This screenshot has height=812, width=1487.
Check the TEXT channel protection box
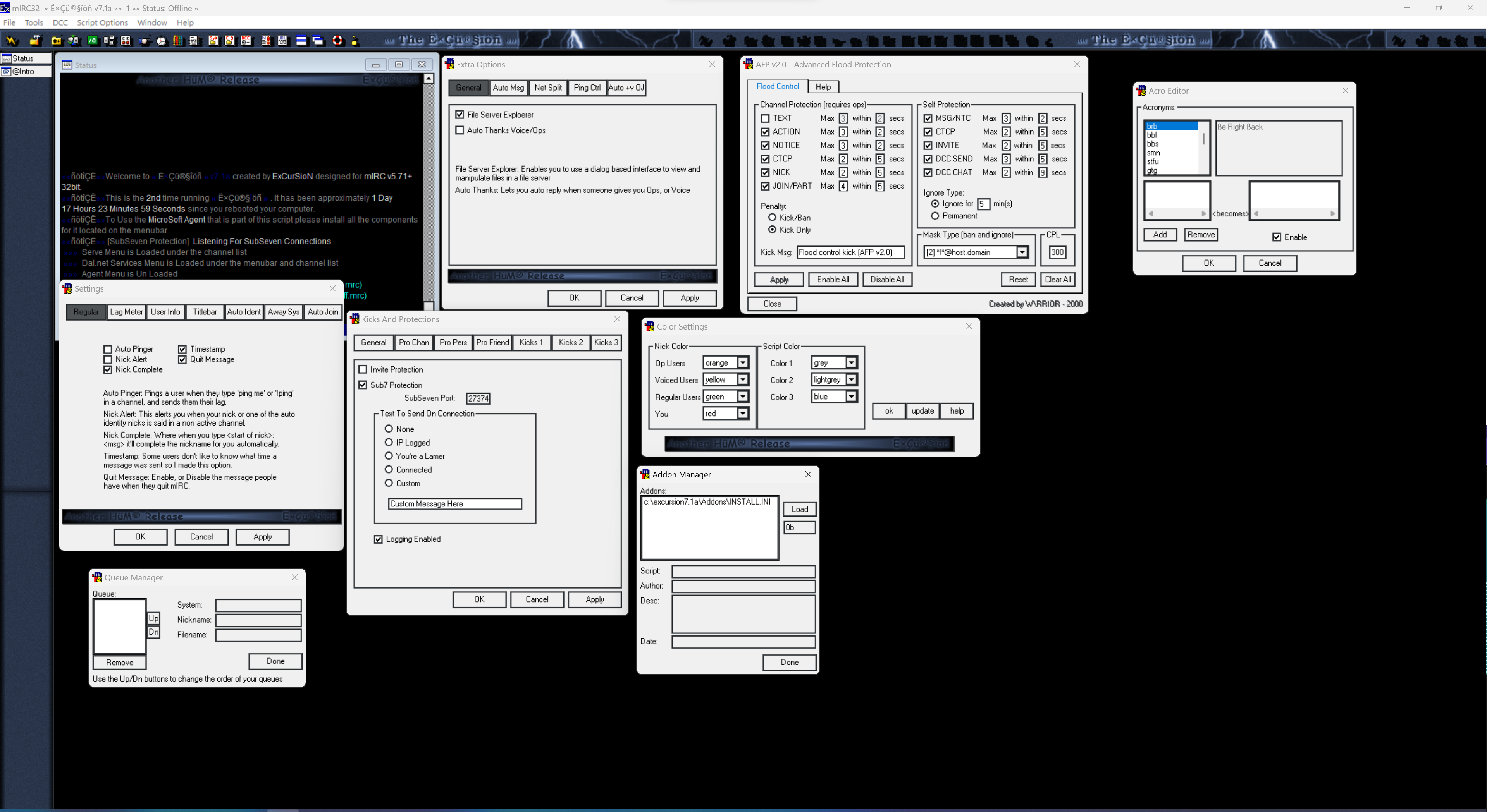[766, 118]
